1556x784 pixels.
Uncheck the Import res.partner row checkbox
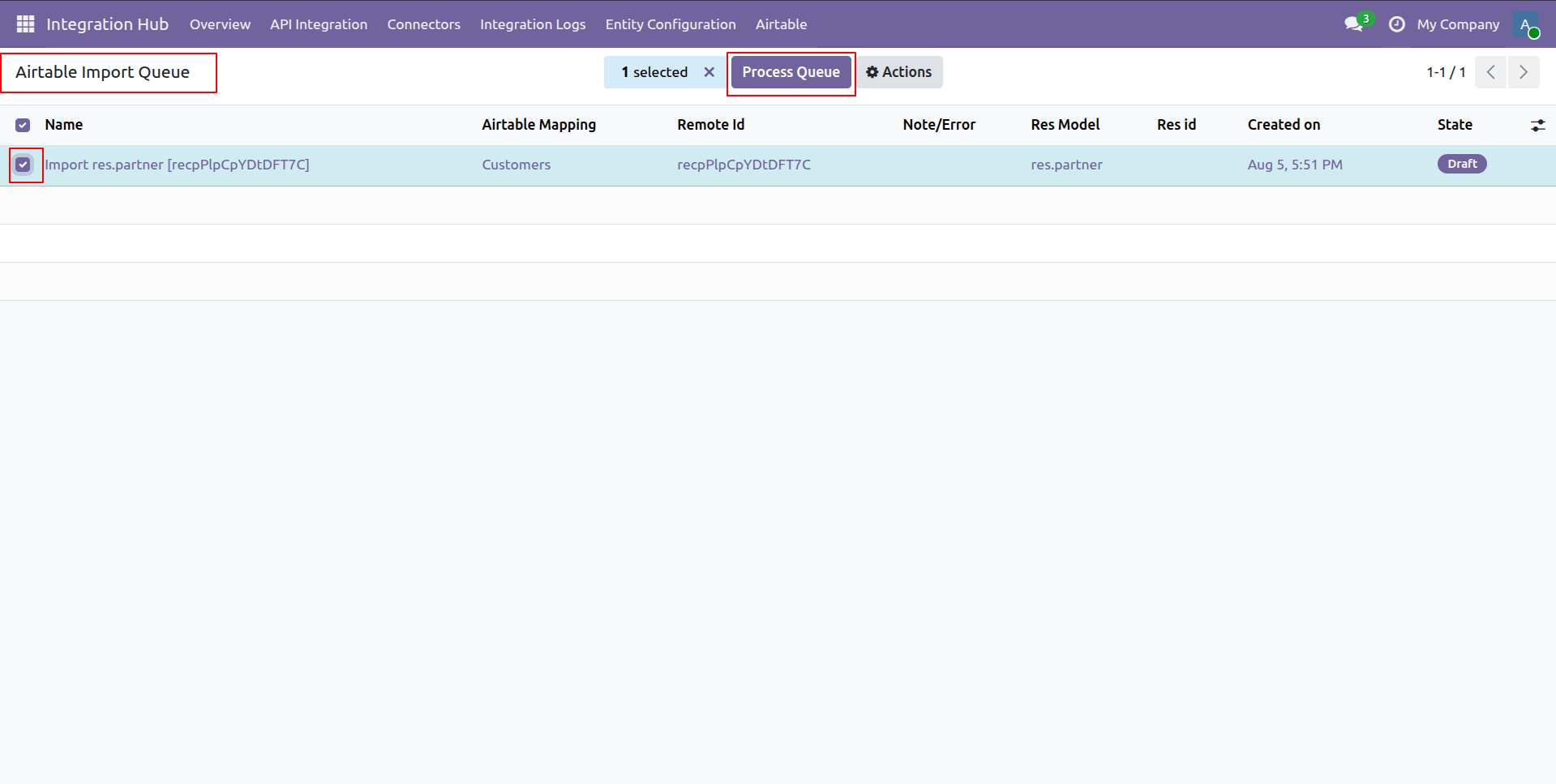coord(23,165)
